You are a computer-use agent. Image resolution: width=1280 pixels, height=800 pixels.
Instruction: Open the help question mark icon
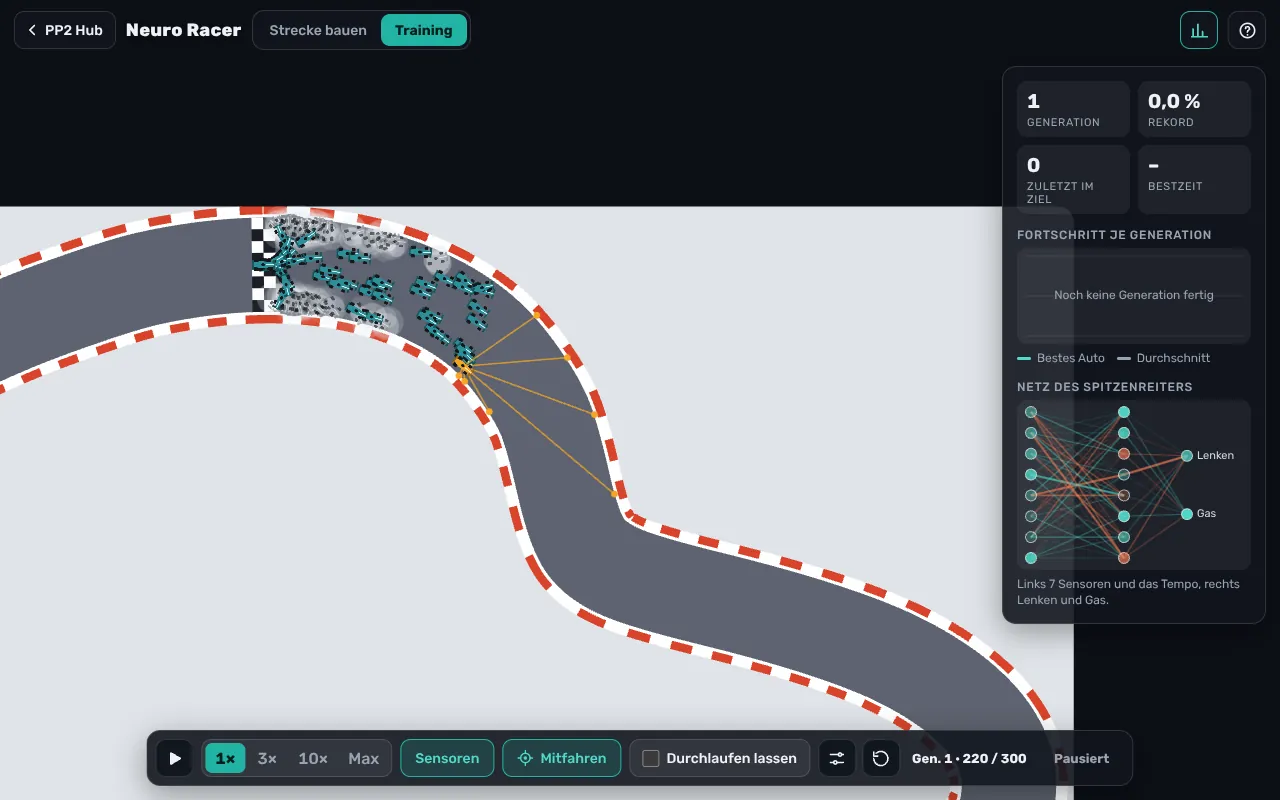pyautogui.click(x=1247, y=30)
